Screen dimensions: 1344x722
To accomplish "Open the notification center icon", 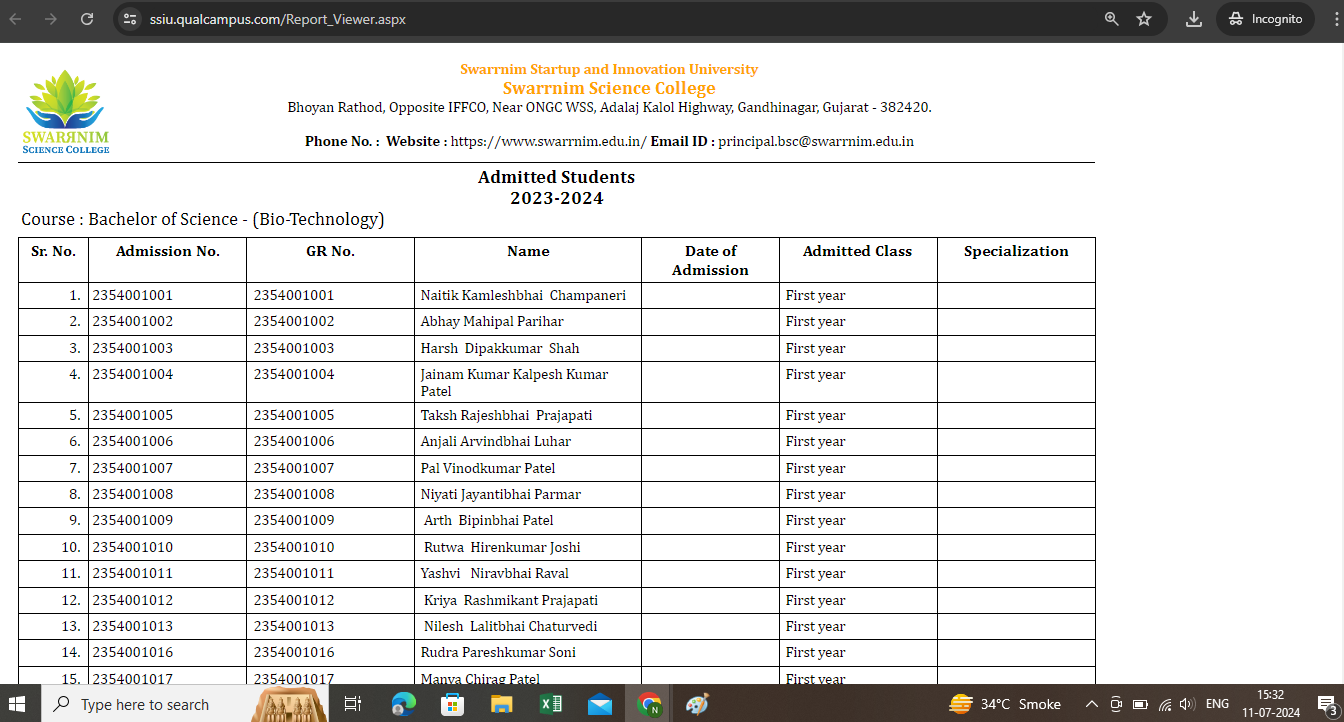I will [x=1326, y=704].
